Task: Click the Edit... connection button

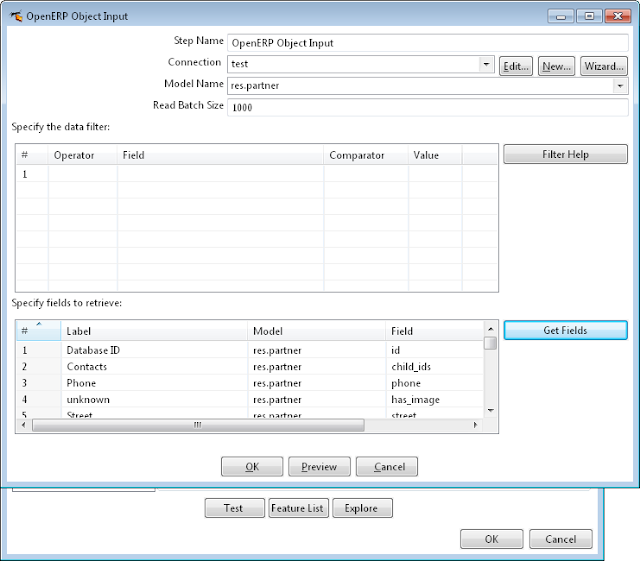Action: [516, 66]
